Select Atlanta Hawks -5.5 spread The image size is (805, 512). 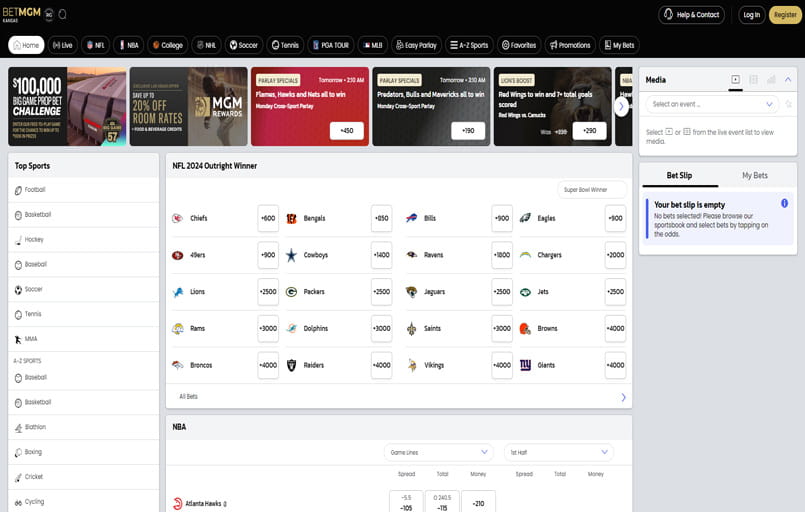coord(406,503)
